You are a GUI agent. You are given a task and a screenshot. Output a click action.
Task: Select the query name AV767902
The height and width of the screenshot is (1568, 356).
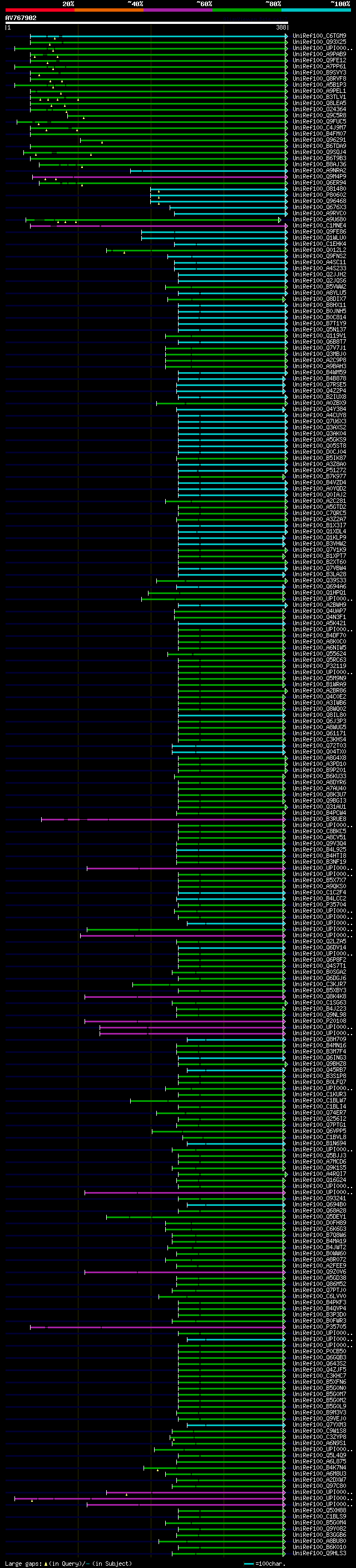[x=21, y=18]
